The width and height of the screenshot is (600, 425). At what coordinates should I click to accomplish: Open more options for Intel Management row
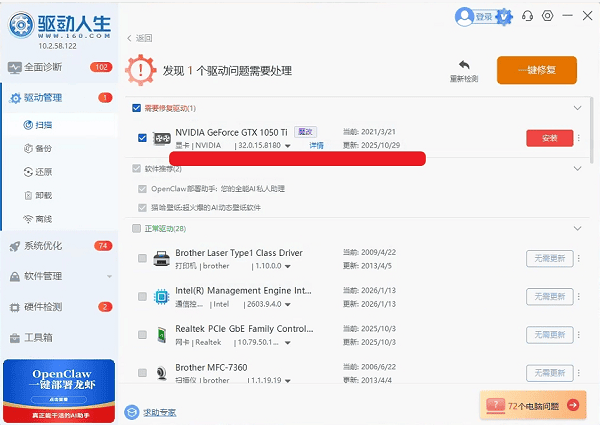579,296
